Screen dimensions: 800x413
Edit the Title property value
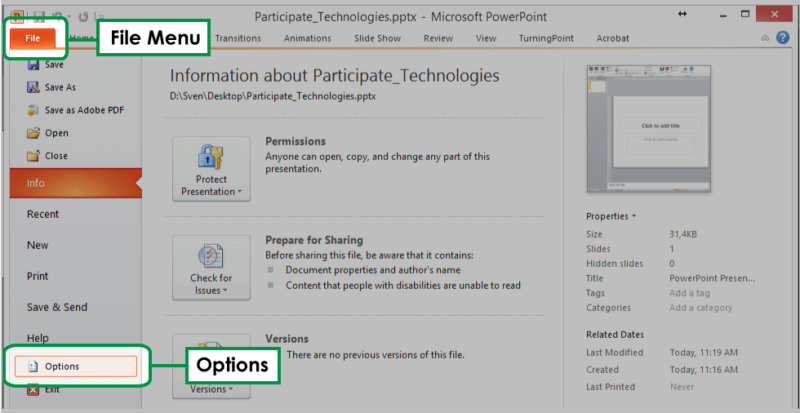coord(712,279)
